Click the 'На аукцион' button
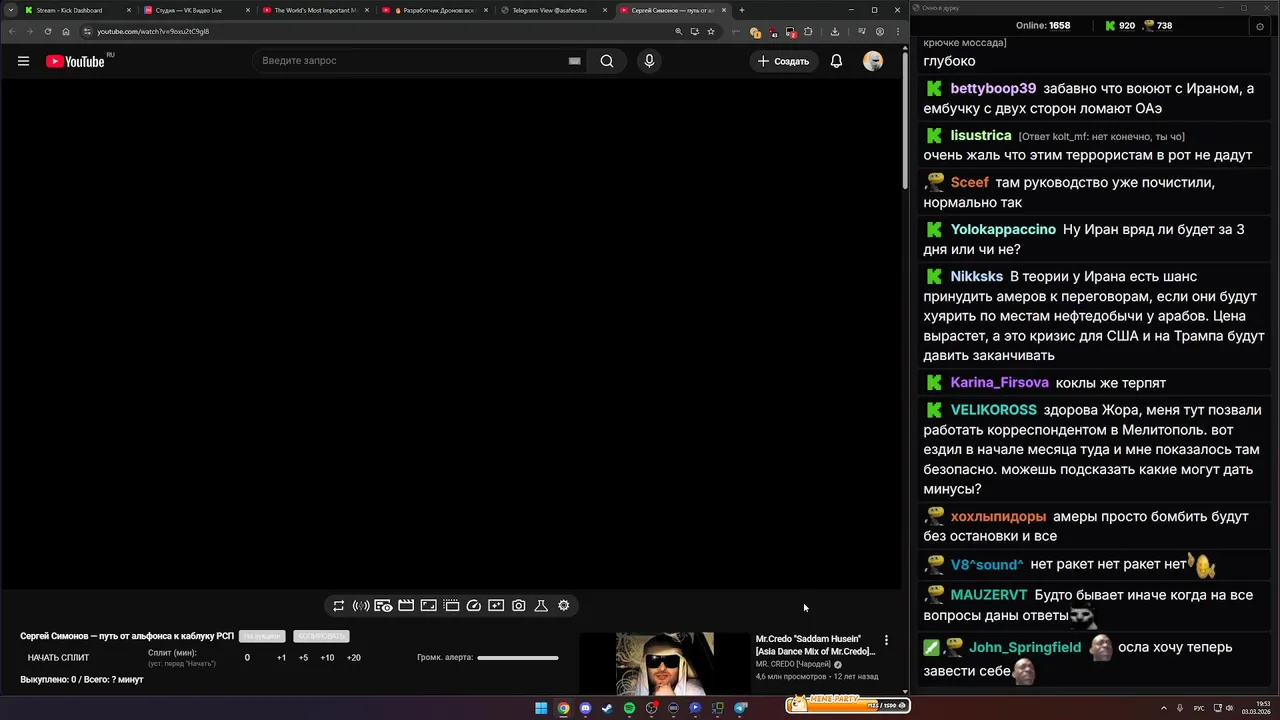This screenshot has height=720, width=1280. [262, 636]
